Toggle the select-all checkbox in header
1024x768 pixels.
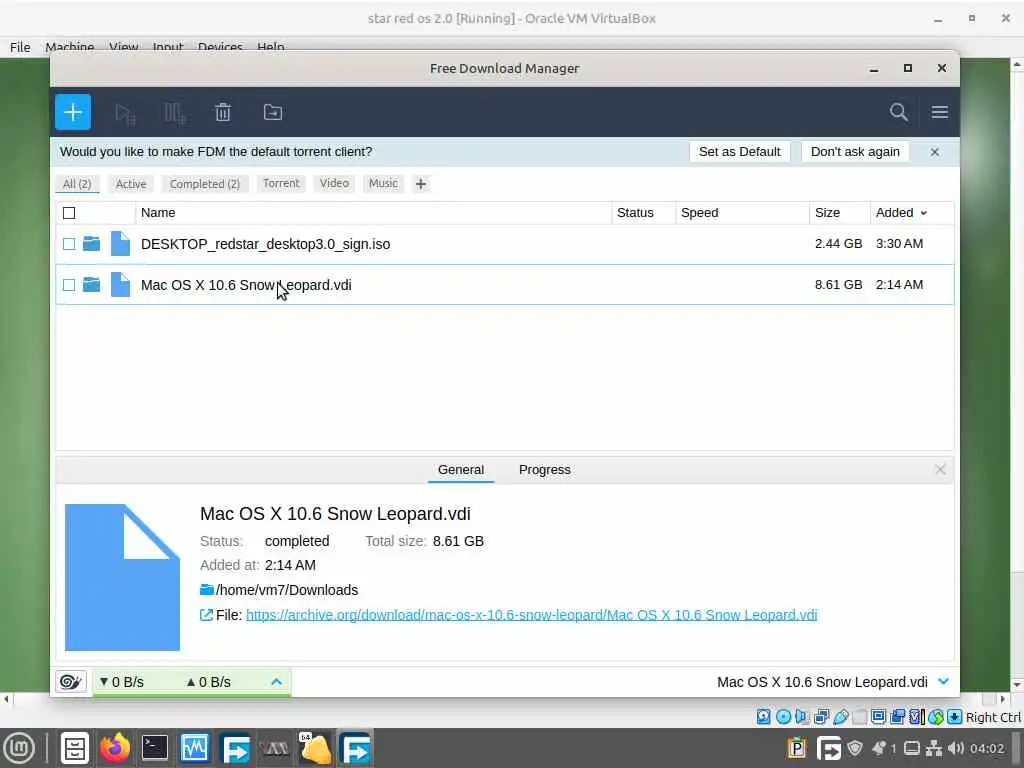pos(69,213)
